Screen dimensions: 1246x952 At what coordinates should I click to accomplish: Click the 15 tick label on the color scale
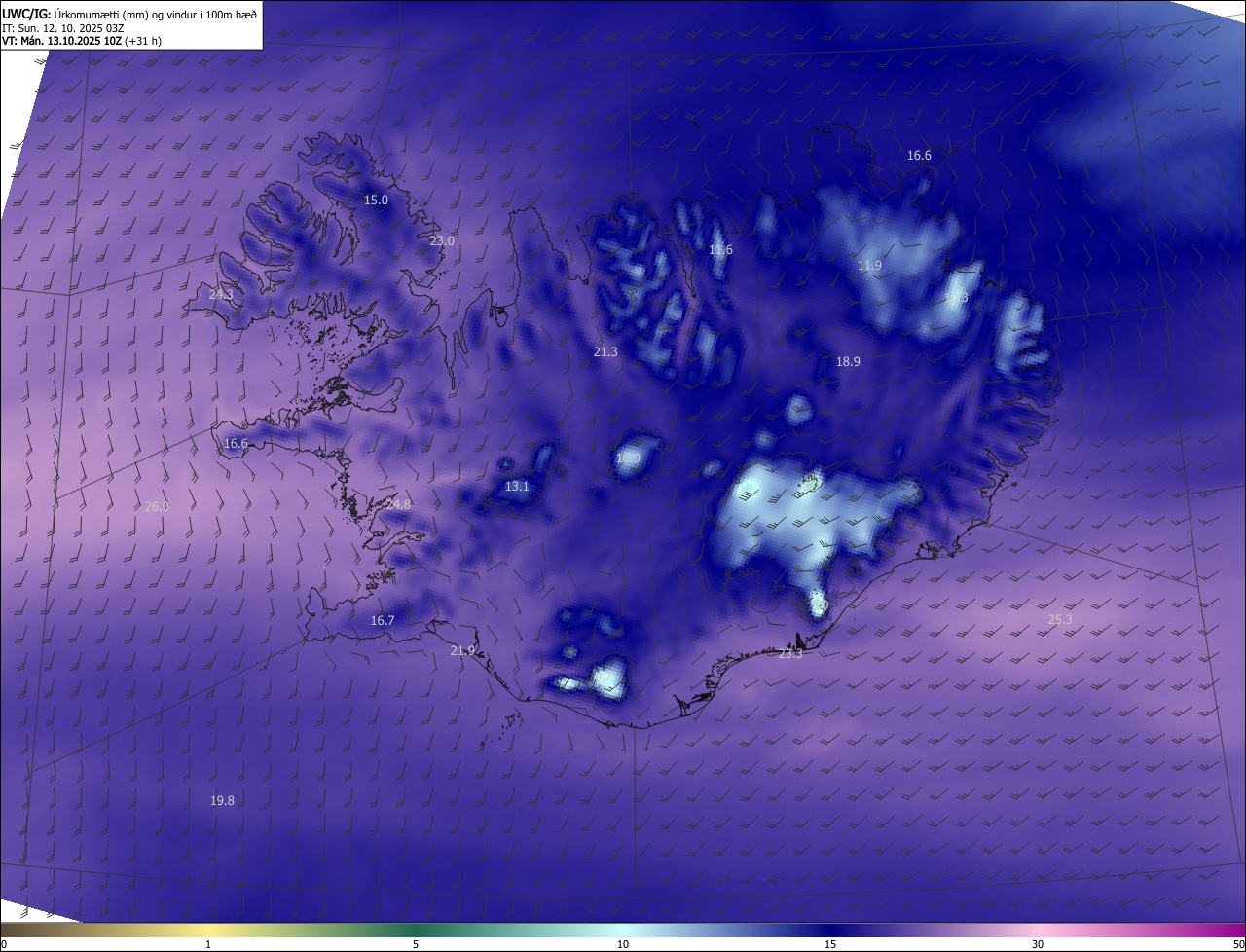[x=830, y=944]
